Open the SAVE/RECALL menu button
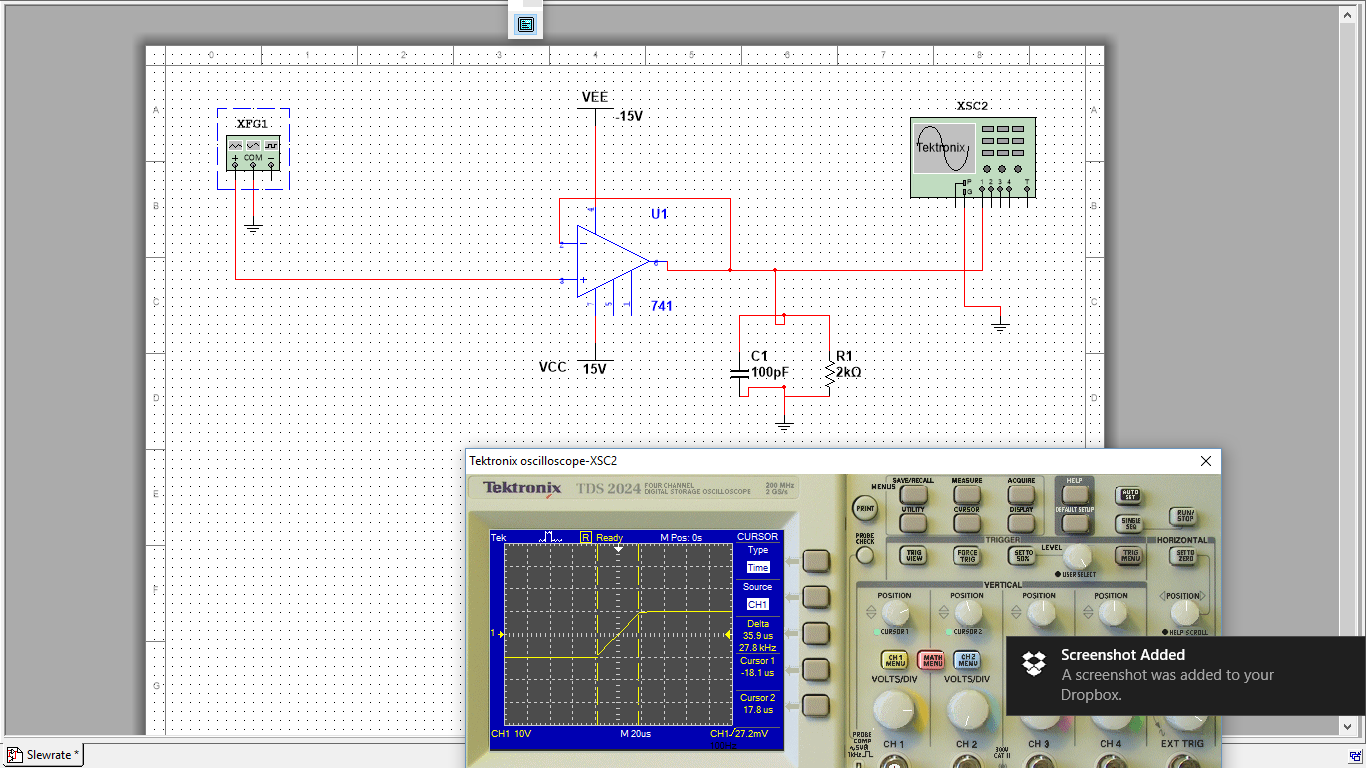This screenshot has height=768, width=1366. pos(913,495)
